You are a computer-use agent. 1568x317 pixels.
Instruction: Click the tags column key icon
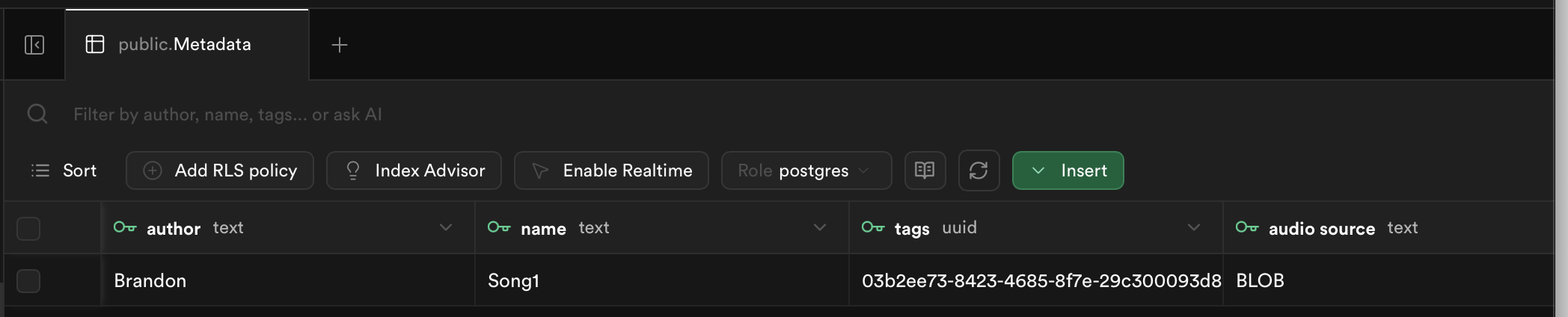(x=873, y=227)
